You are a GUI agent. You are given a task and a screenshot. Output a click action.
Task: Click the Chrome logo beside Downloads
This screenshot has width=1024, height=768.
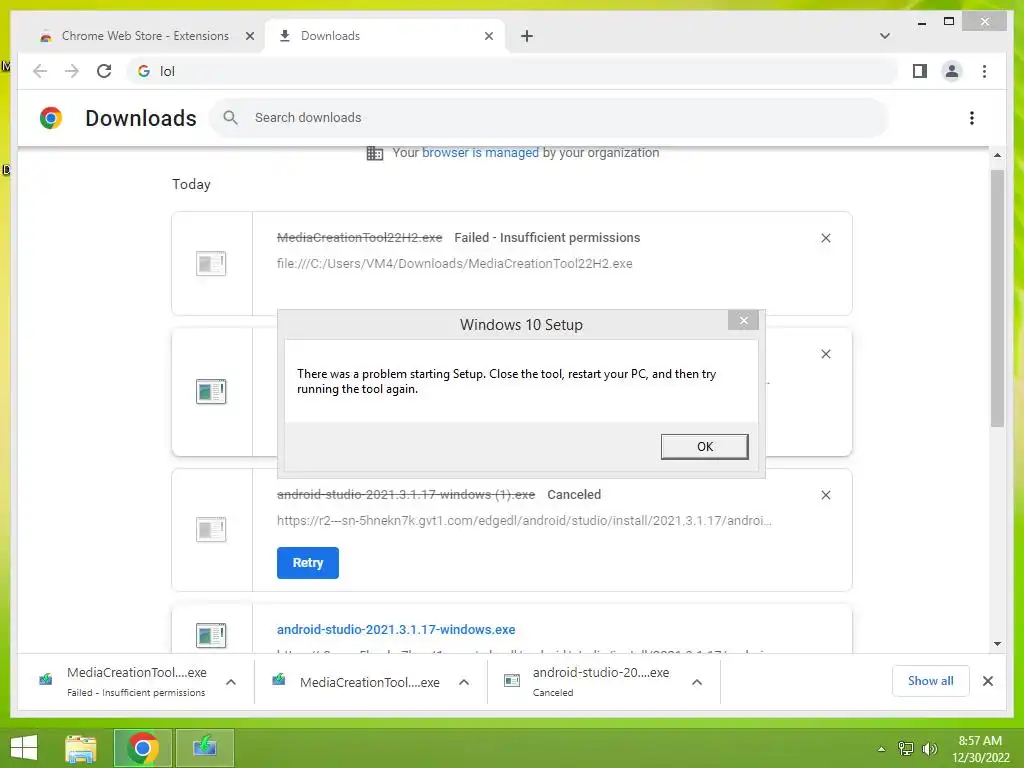click(x=51, y=118)
